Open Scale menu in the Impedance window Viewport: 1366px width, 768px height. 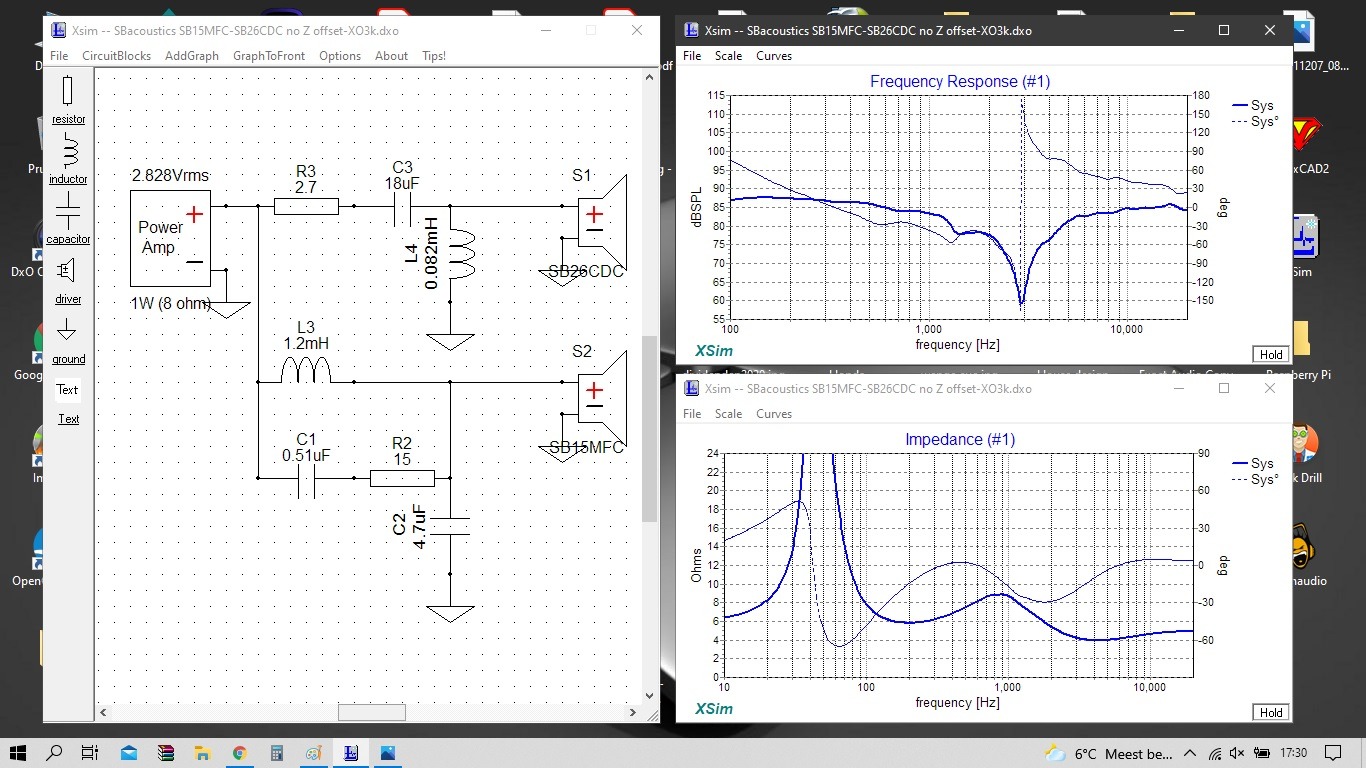click(x=728, y=414)
